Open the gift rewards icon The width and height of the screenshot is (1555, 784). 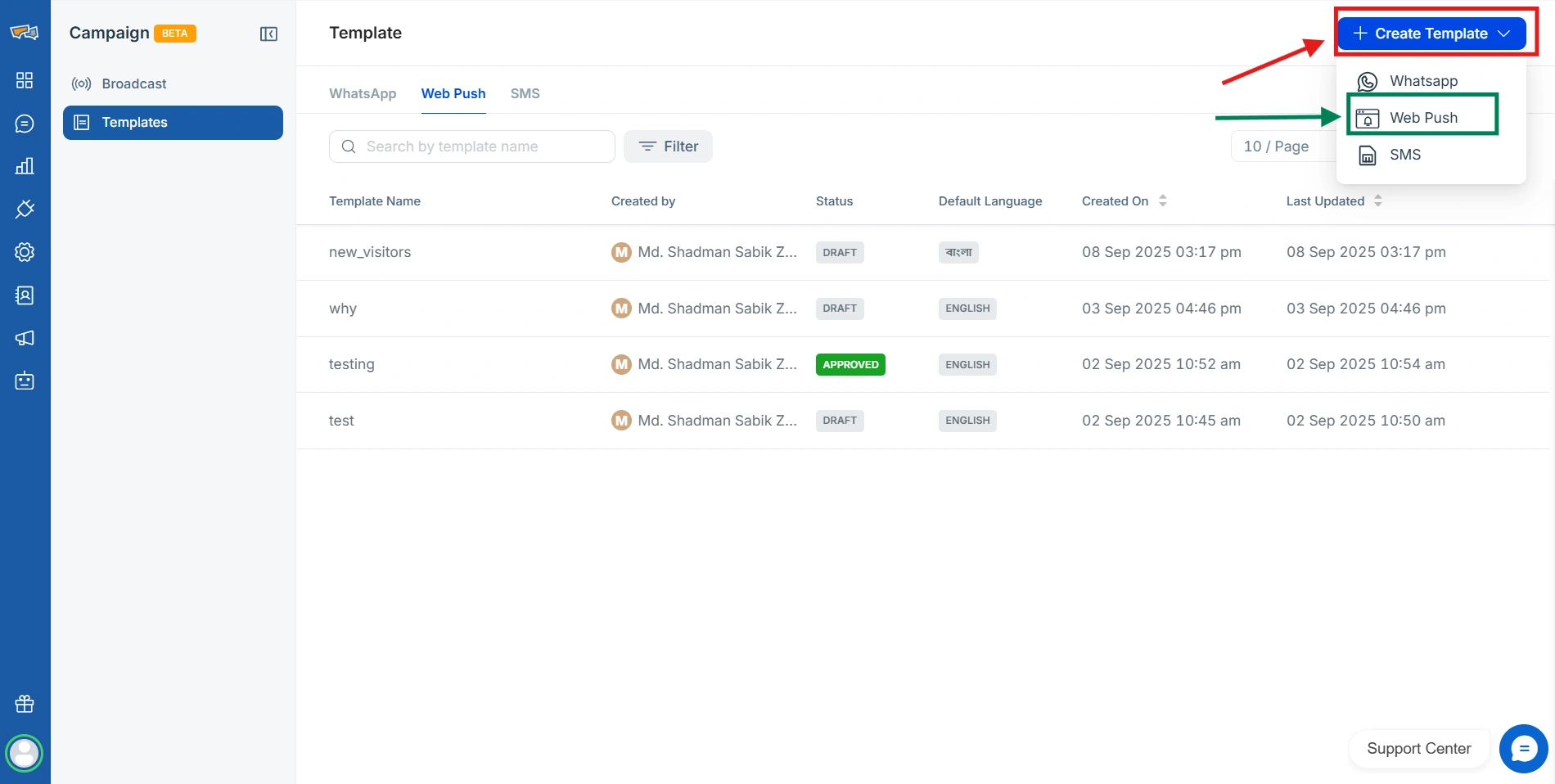point(25,704)
